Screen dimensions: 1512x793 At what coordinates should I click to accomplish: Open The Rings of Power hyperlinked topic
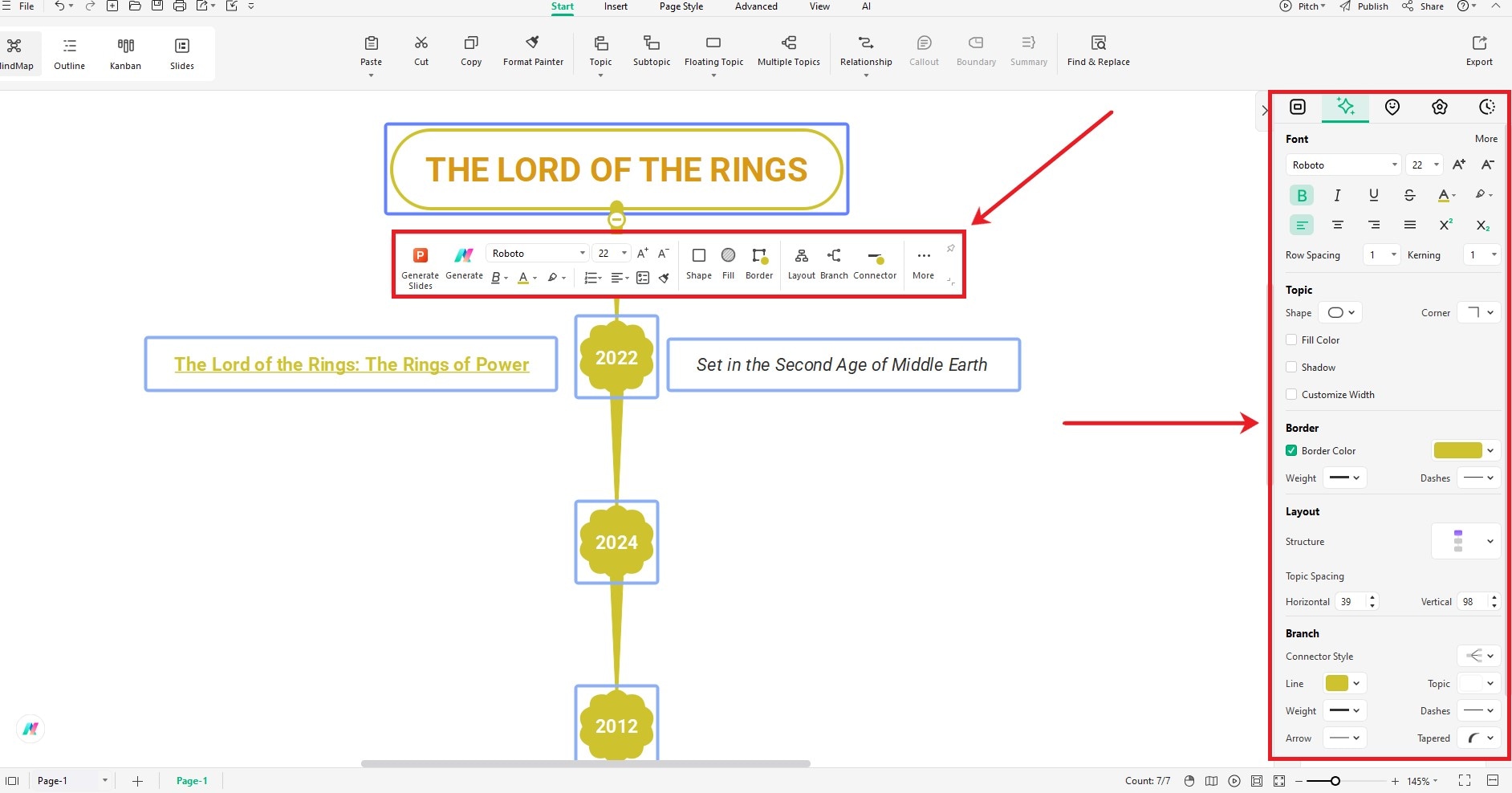[x=352, y=364]
